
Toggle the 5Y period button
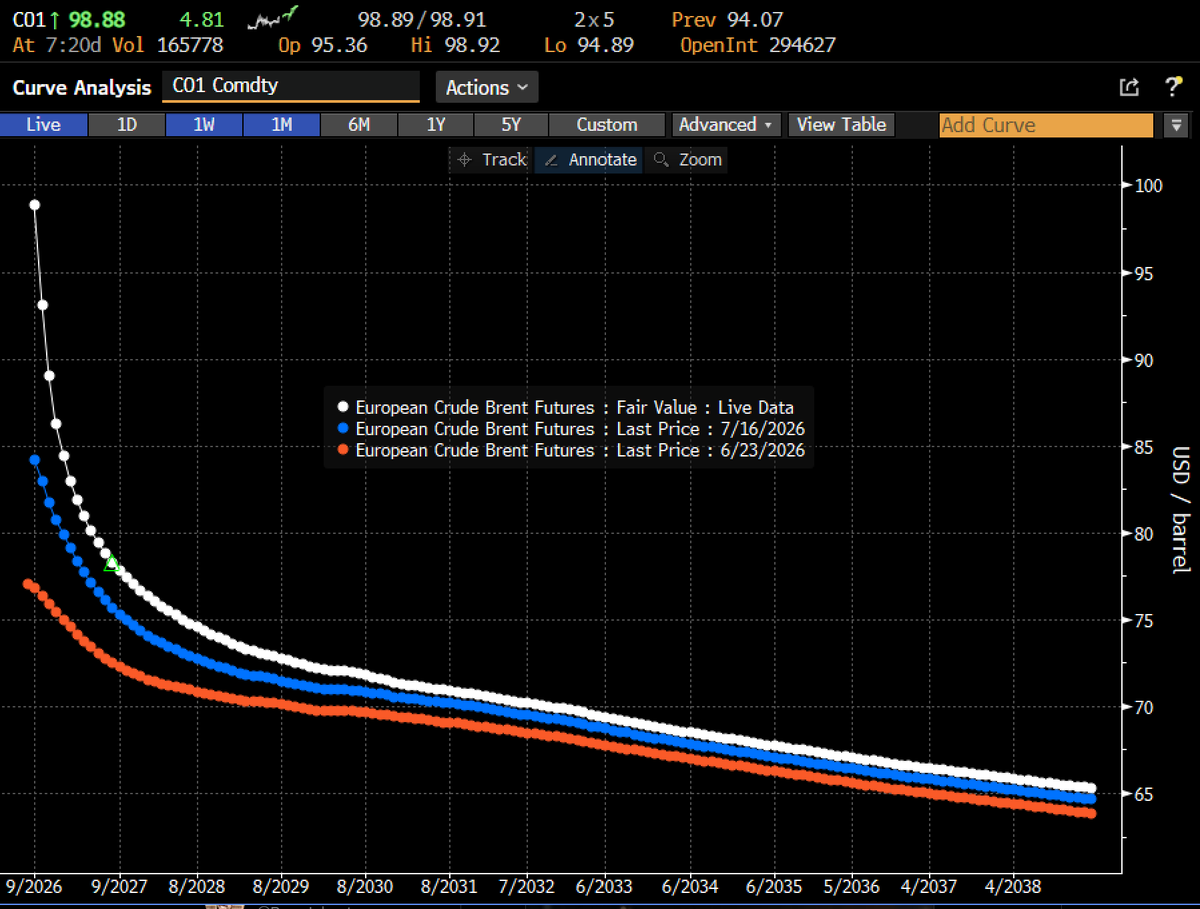(511, 125)
